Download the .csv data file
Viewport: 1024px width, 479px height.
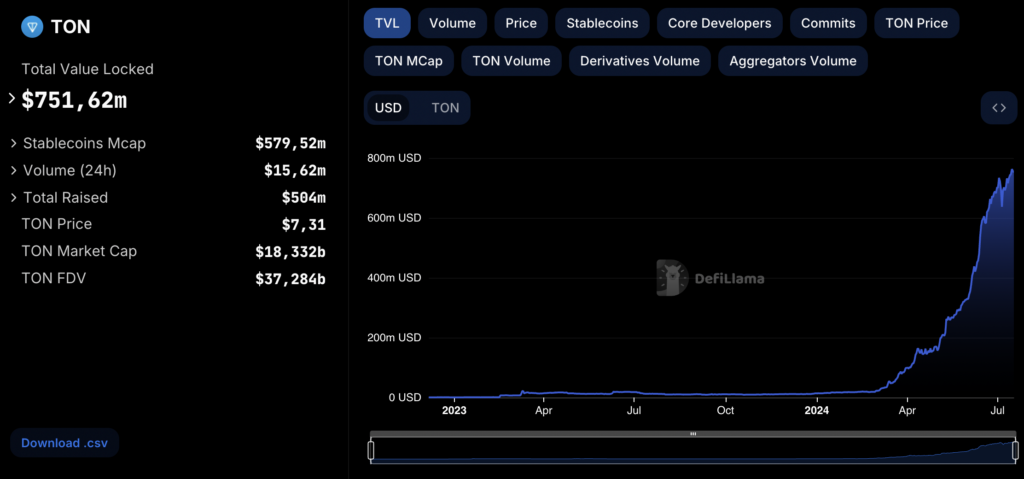64,442
